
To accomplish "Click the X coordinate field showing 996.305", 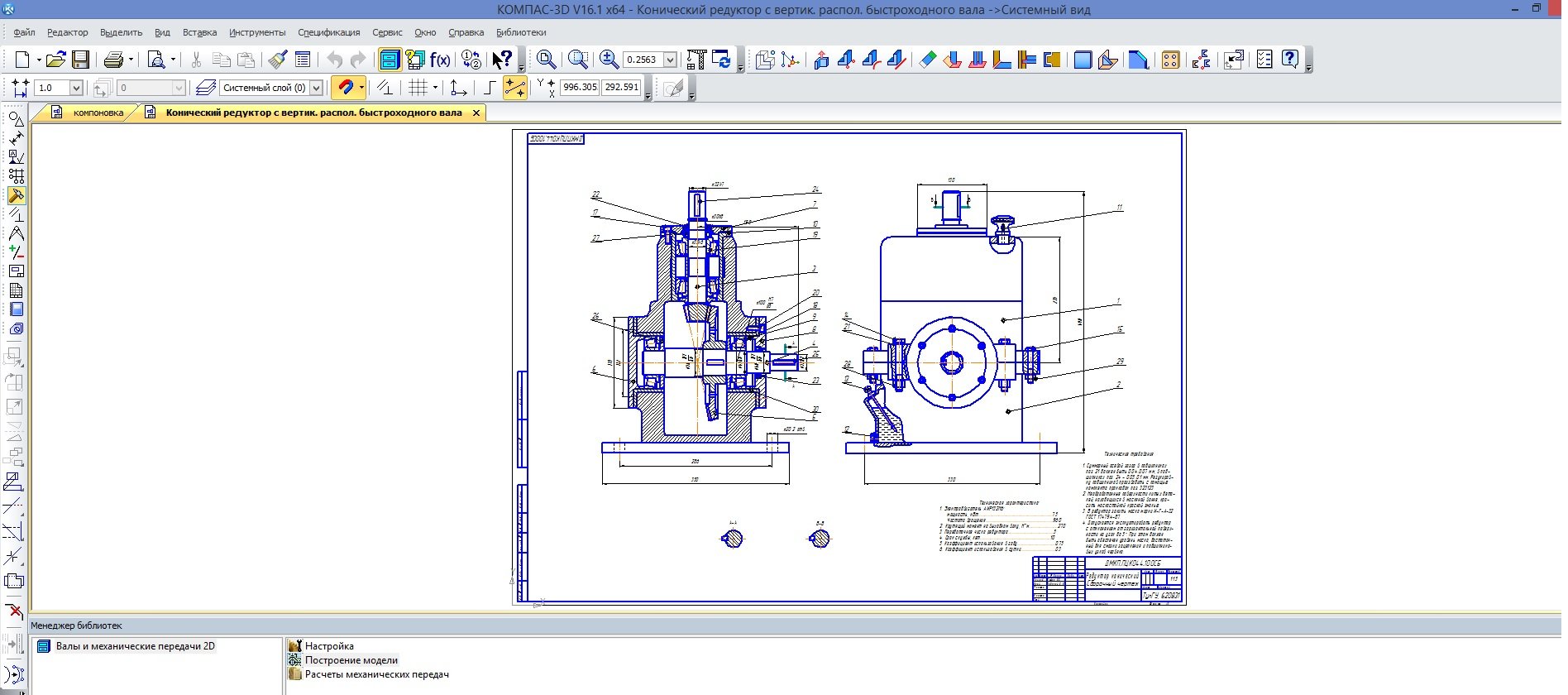I will 579,87.
